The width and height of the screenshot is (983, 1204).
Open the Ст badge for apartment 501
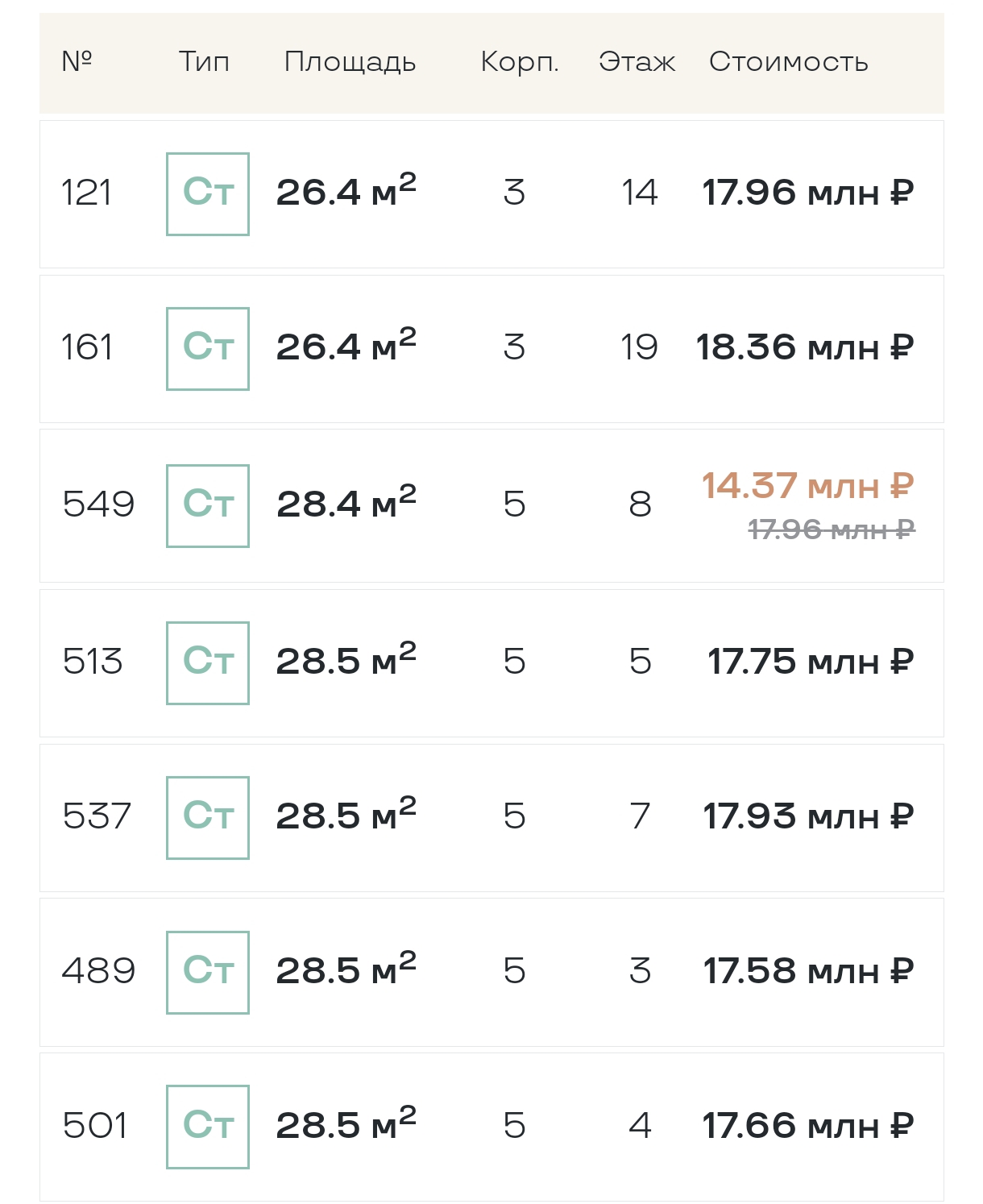(208, 1127)
